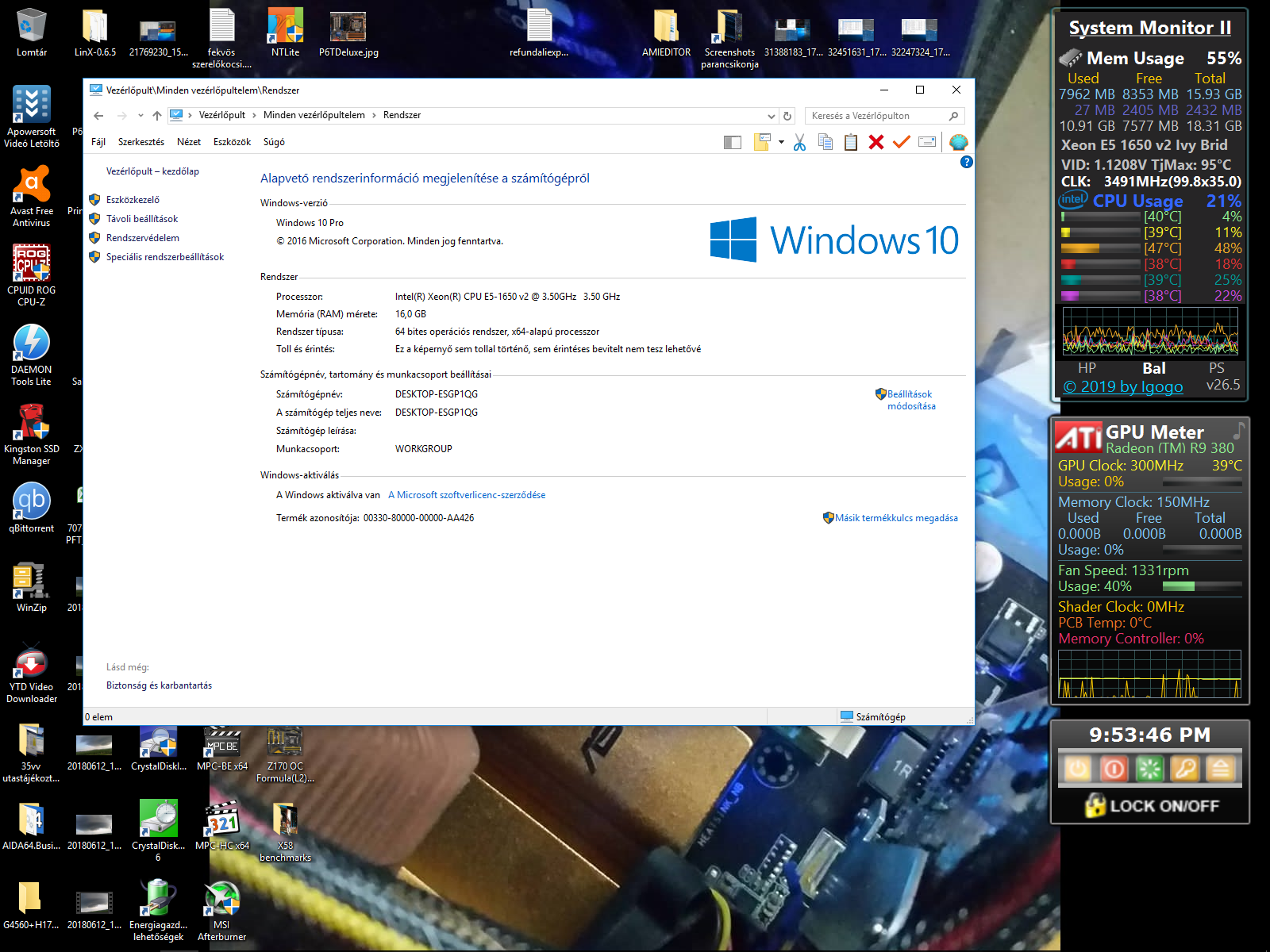Open YTD Video Downloader shortcut
Image resolution: width=1270 pixels, height=952 pixels.
pyautogui.click(x=32, y=672)
